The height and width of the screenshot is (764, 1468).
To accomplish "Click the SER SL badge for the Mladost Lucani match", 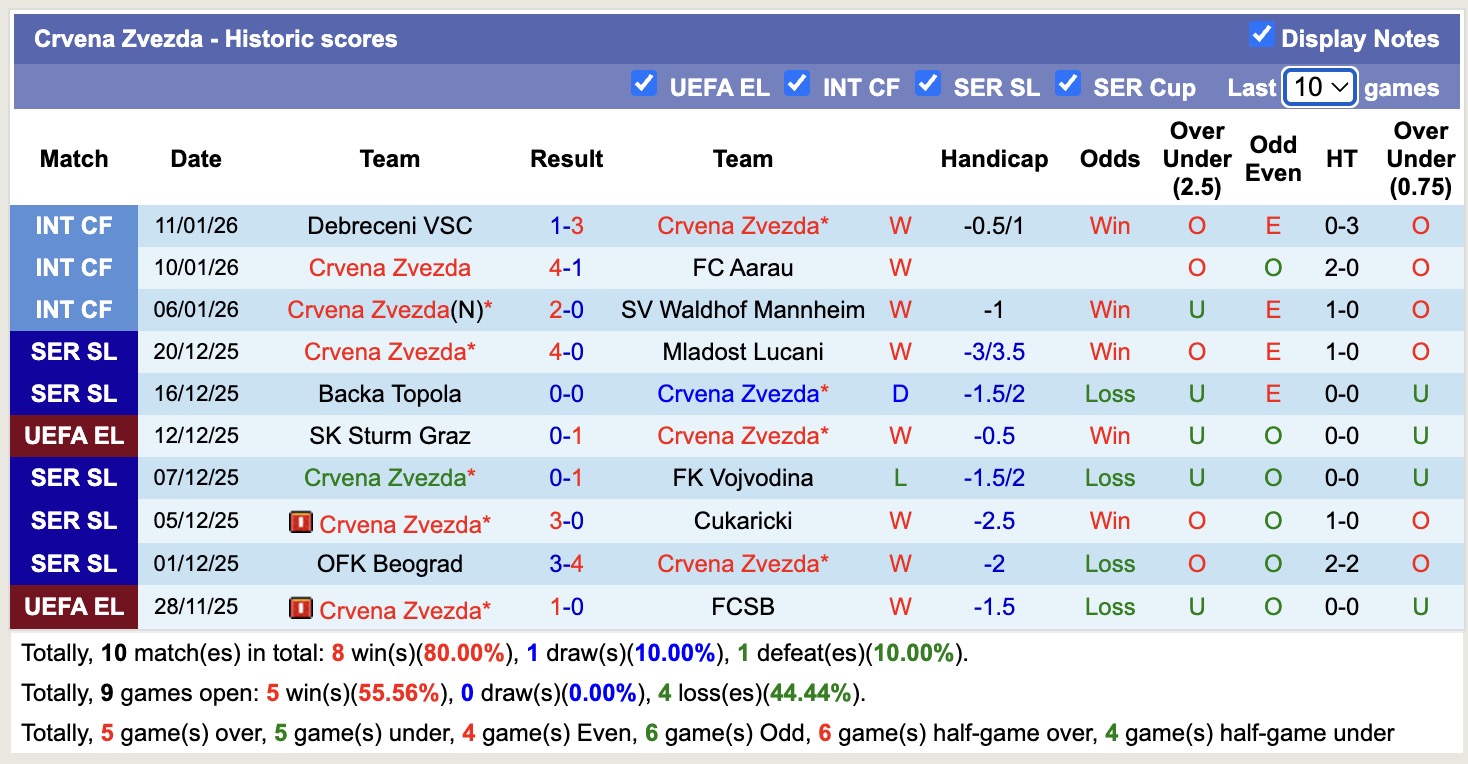I will pos(73,351).
